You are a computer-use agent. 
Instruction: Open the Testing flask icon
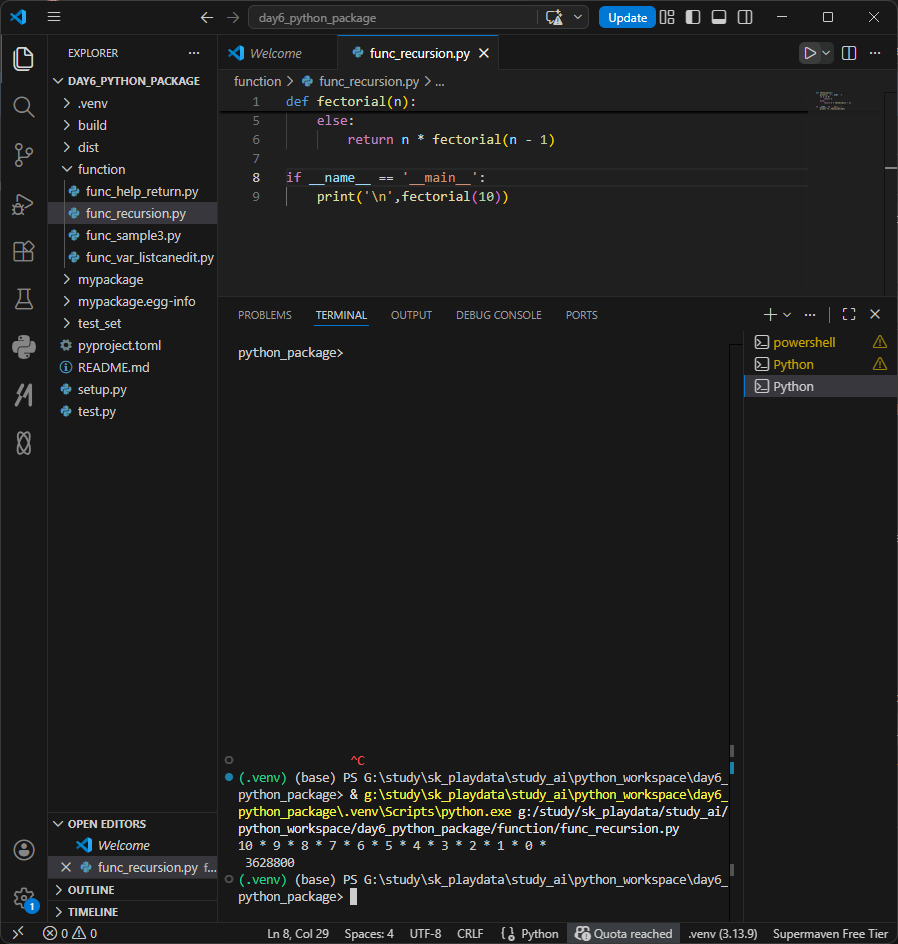click(x=23, y=299)
